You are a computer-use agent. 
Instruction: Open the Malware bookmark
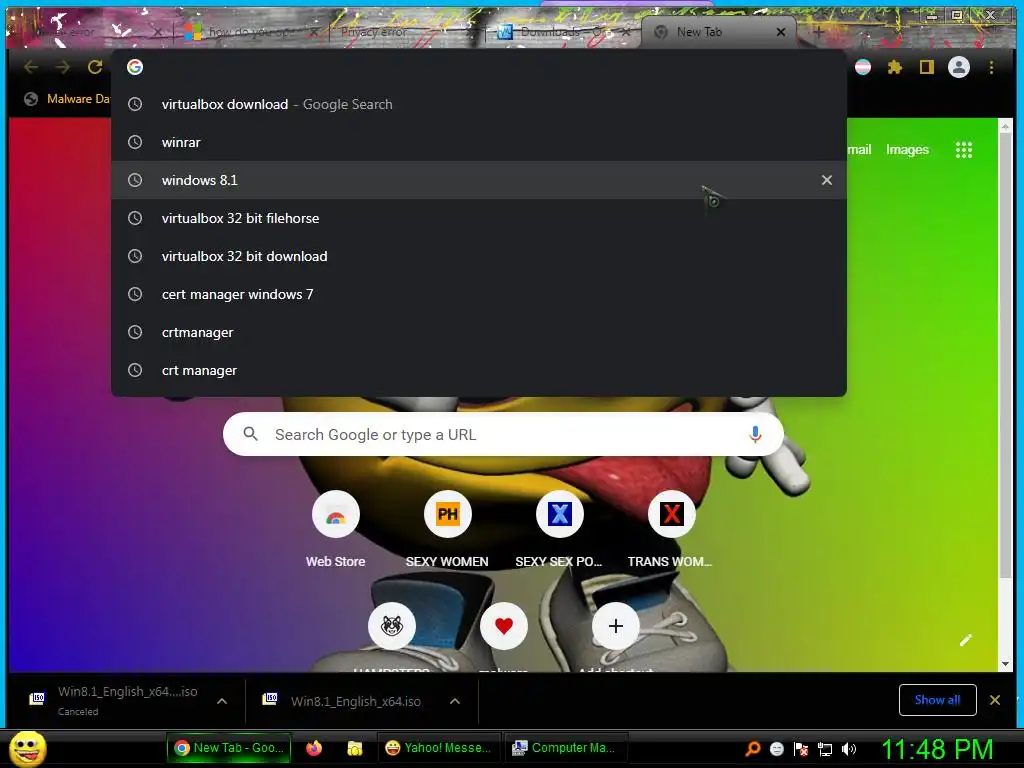(67, 99)
